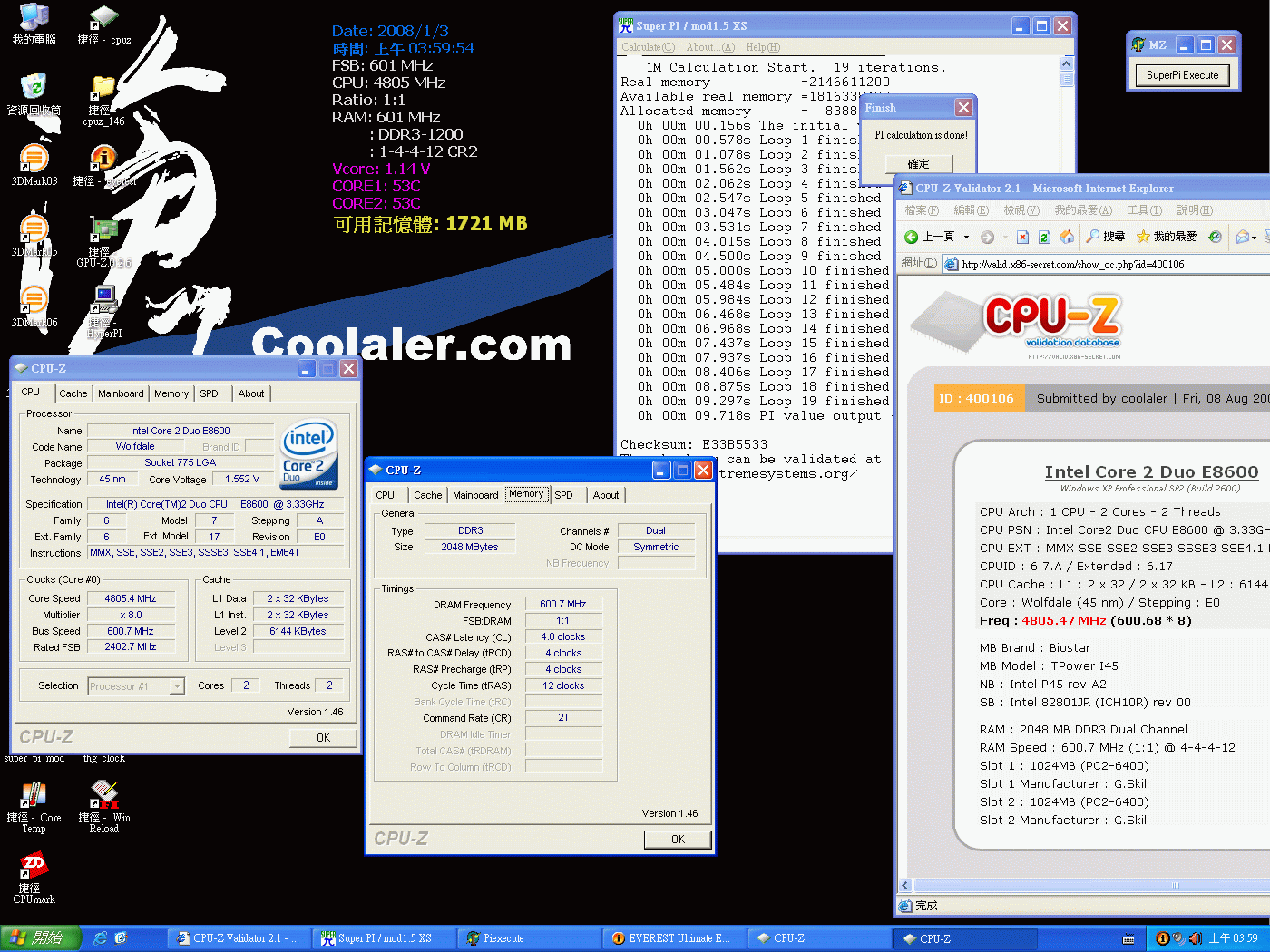Click the Back arrow in Internet Explorer
1270x952 pixels.
point(912,237)
